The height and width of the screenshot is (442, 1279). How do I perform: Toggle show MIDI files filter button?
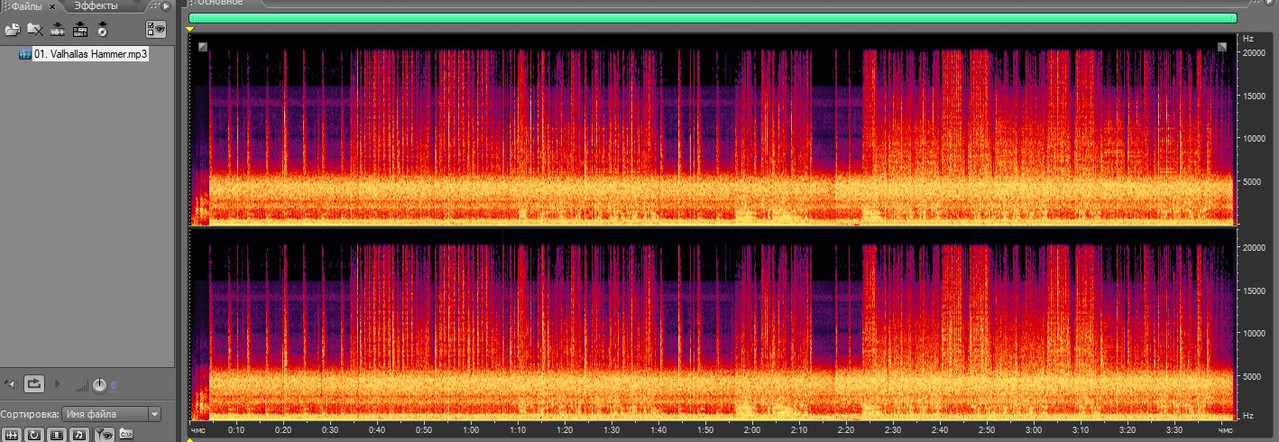tap(79, 435)
